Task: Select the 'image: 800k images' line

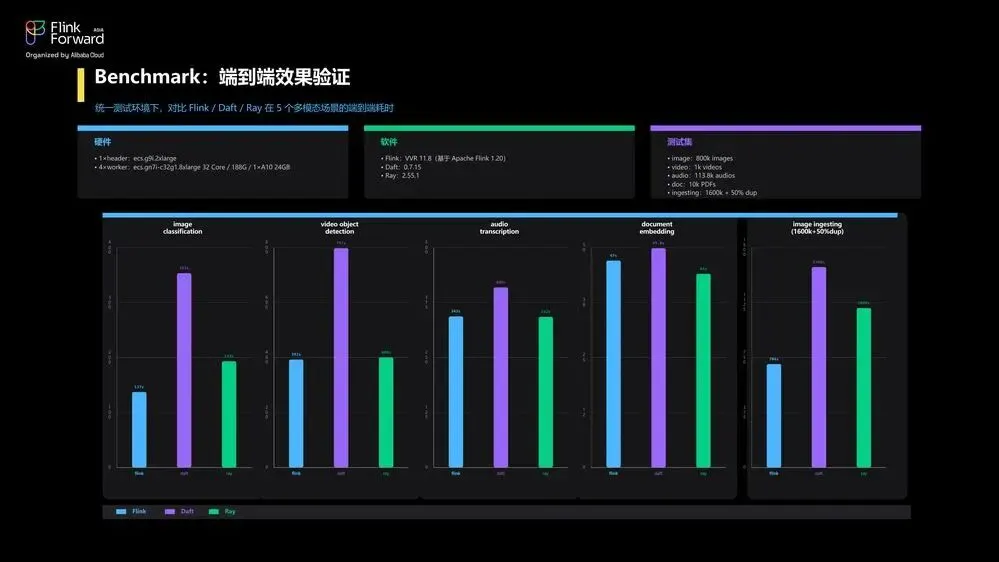Action: pyautogui.click(x=700, y=158)
